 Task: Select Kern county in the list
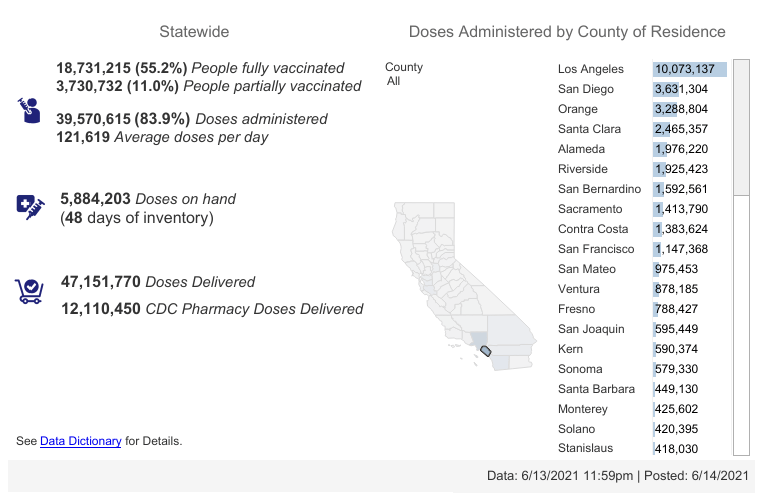point(571,349)
